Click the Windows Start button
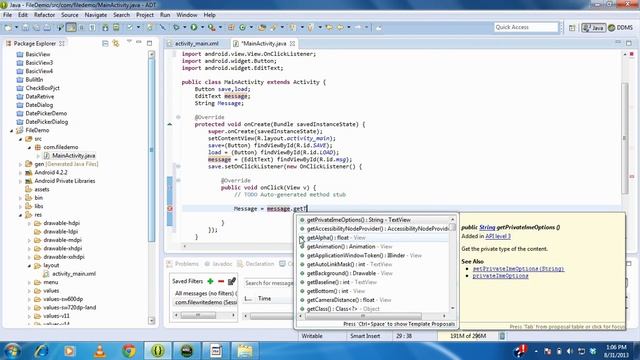The image size is (640, 360). (12, 351)
